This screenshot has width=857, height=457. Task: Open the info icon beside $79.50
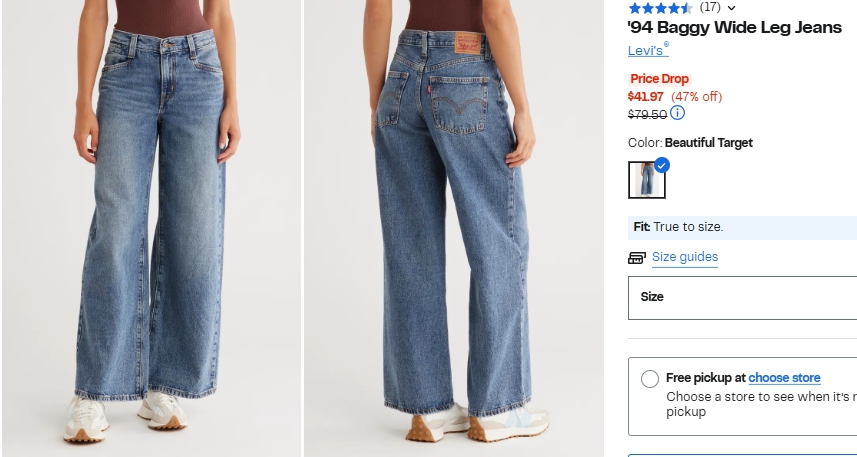pyautogui.click(x=677, y=113)
